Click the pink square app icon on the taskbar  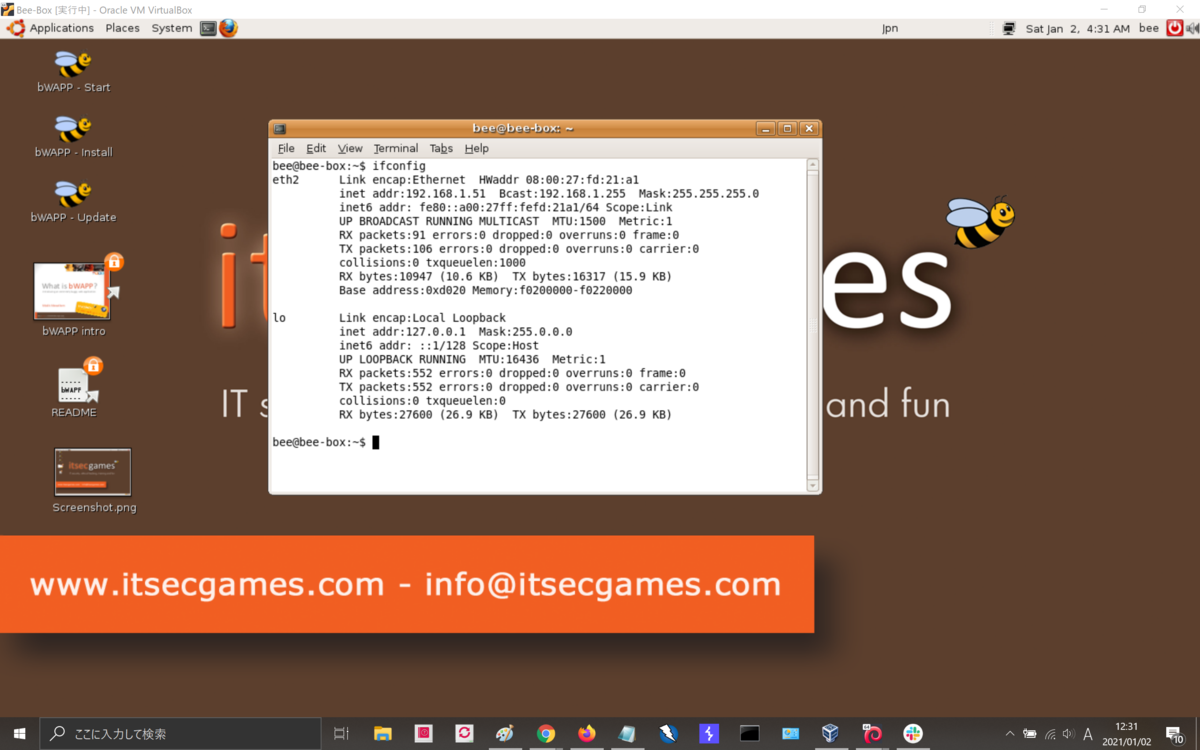[423, 733]
